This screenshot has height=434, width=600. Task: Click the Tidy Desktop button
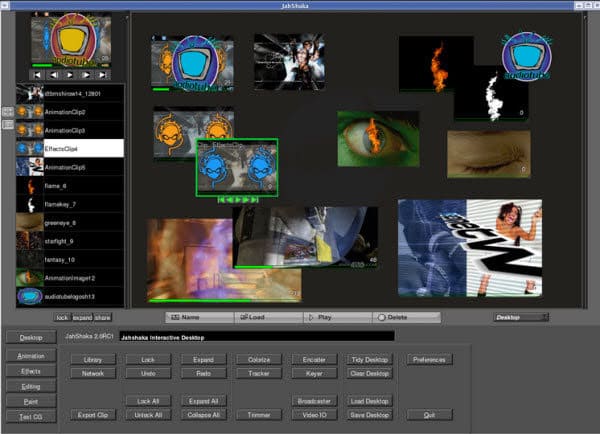click(369, 360)
